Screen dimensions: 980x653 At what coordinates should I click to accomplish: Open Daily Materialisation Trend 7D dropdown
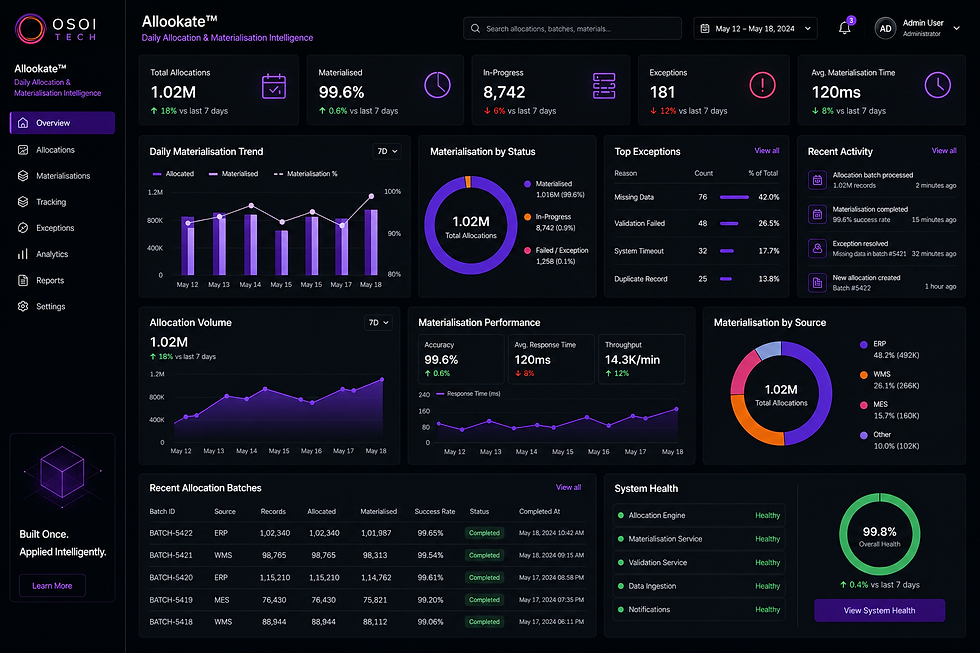point(388,151)
